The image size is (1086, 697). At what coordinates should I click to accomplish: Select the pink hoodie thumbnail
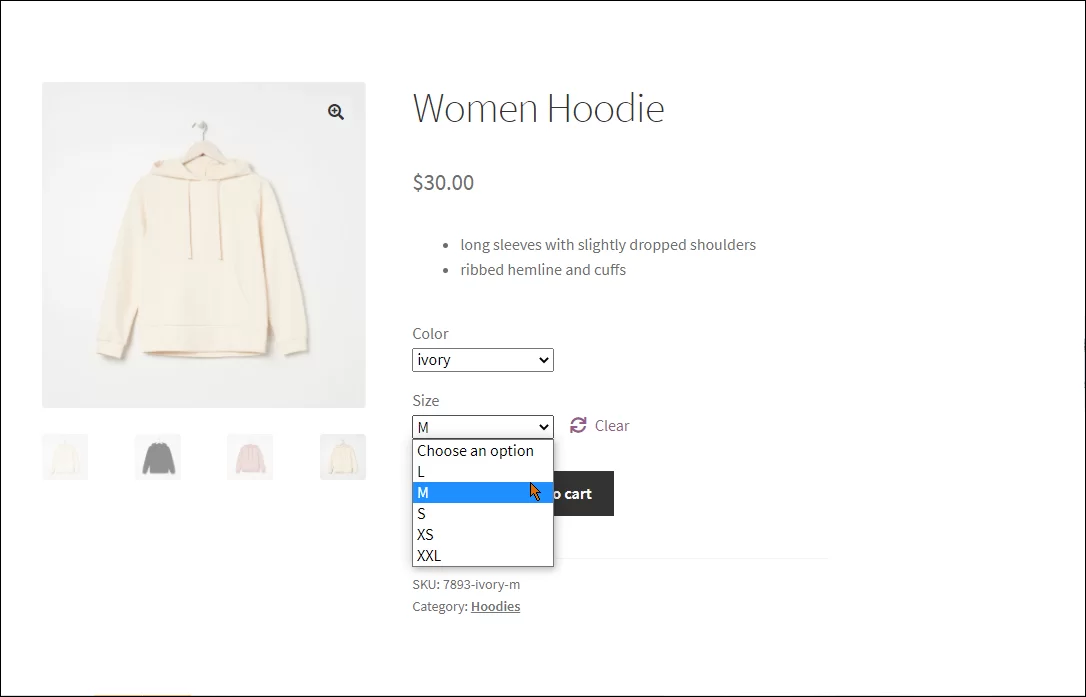coord(250,456)
